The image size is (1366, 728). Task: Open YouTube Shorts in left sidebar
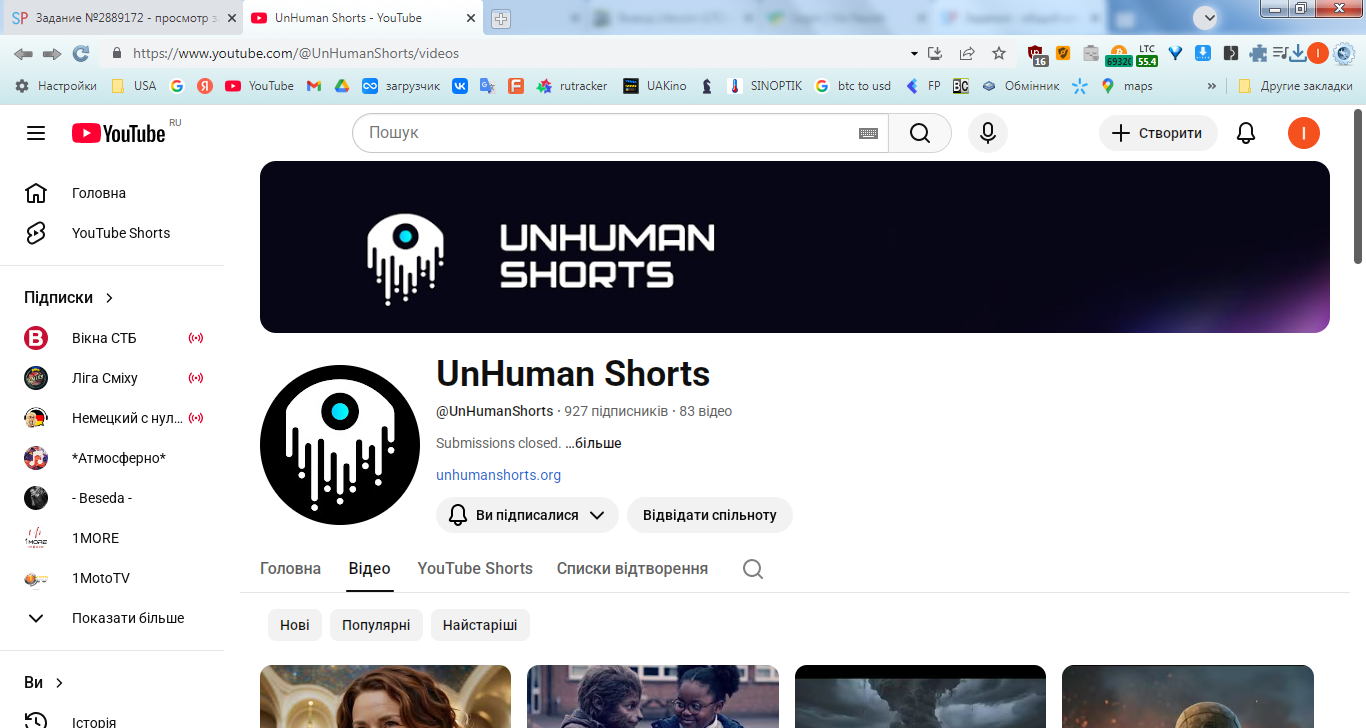tap(112, 233)
